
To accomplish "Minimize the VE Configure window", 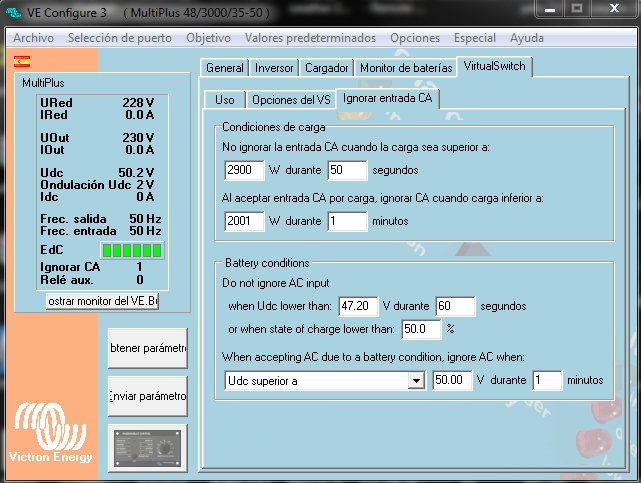I will click(x=550, y=8).
